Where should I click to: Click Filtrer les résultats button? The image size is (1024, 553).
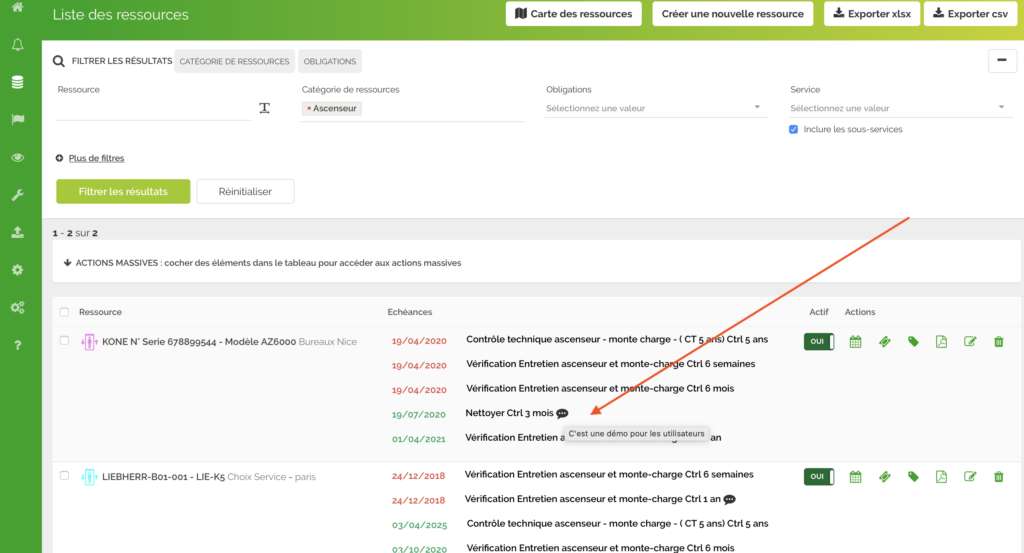[123, 191]
